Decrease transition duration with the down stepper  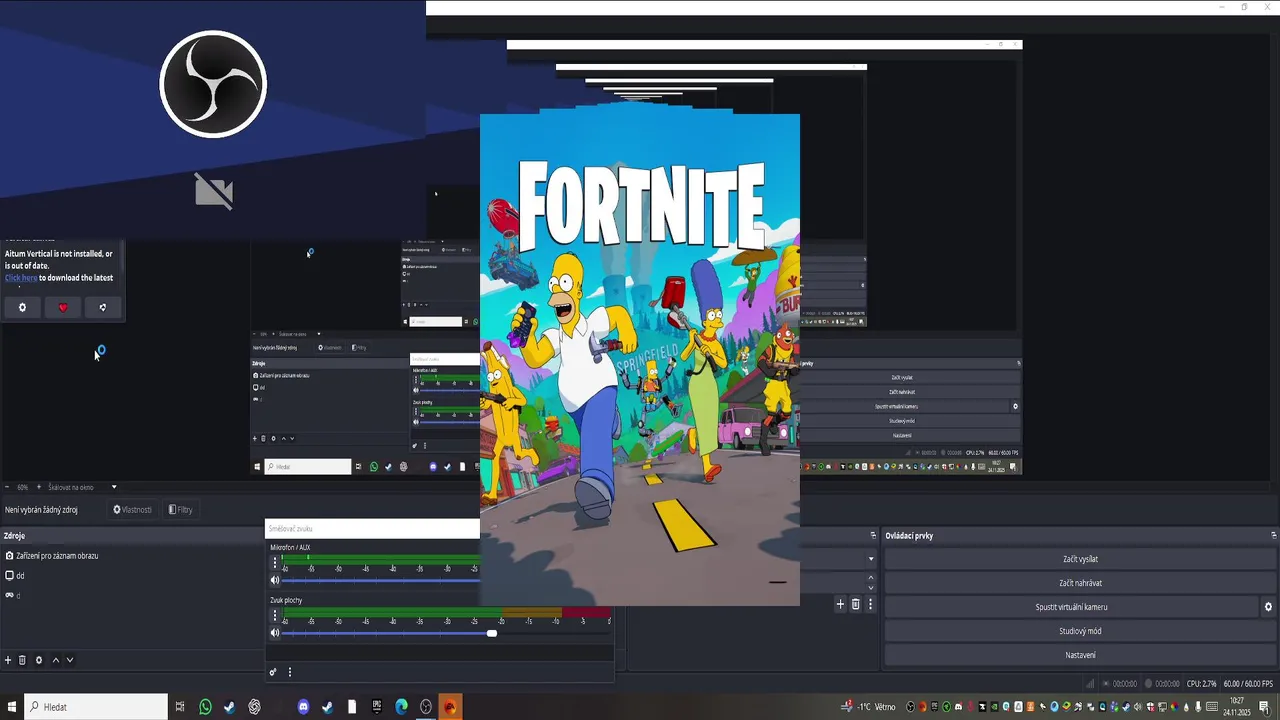(871, 588)
